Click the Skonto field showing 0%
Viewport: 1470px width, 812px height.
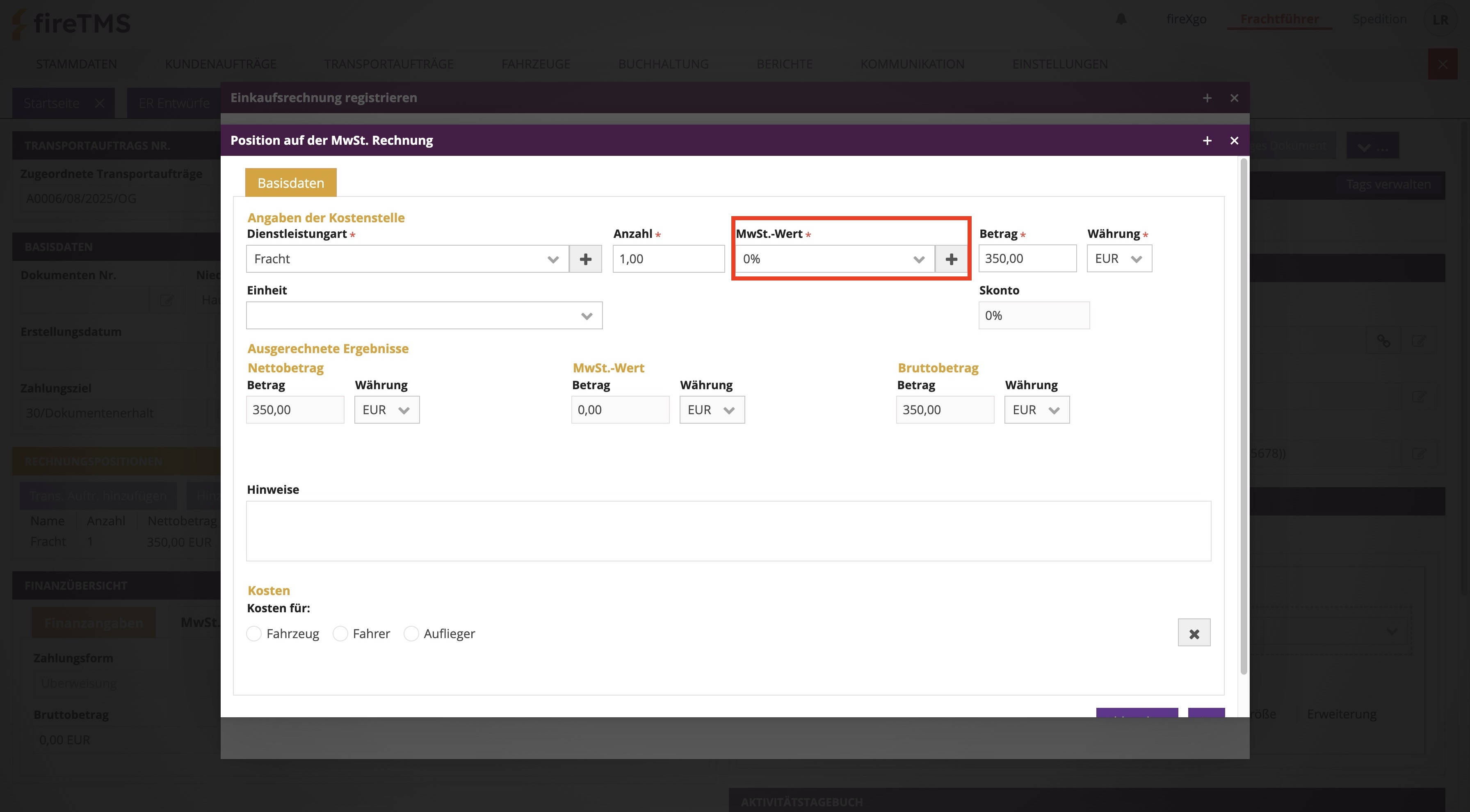[x=1034, y=315]
